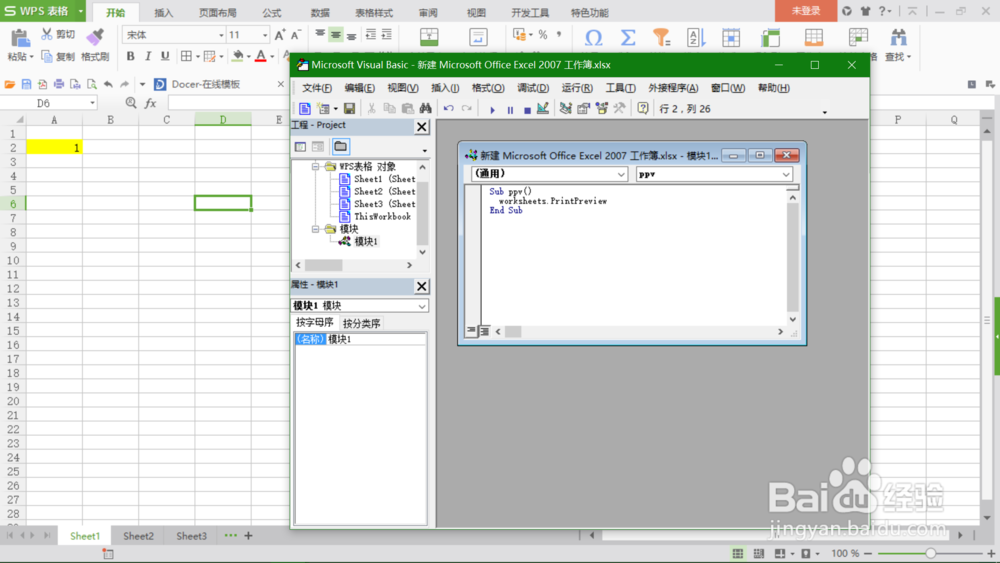Switch to WPS host view via first VBA toolbar icon

point(305,108)
